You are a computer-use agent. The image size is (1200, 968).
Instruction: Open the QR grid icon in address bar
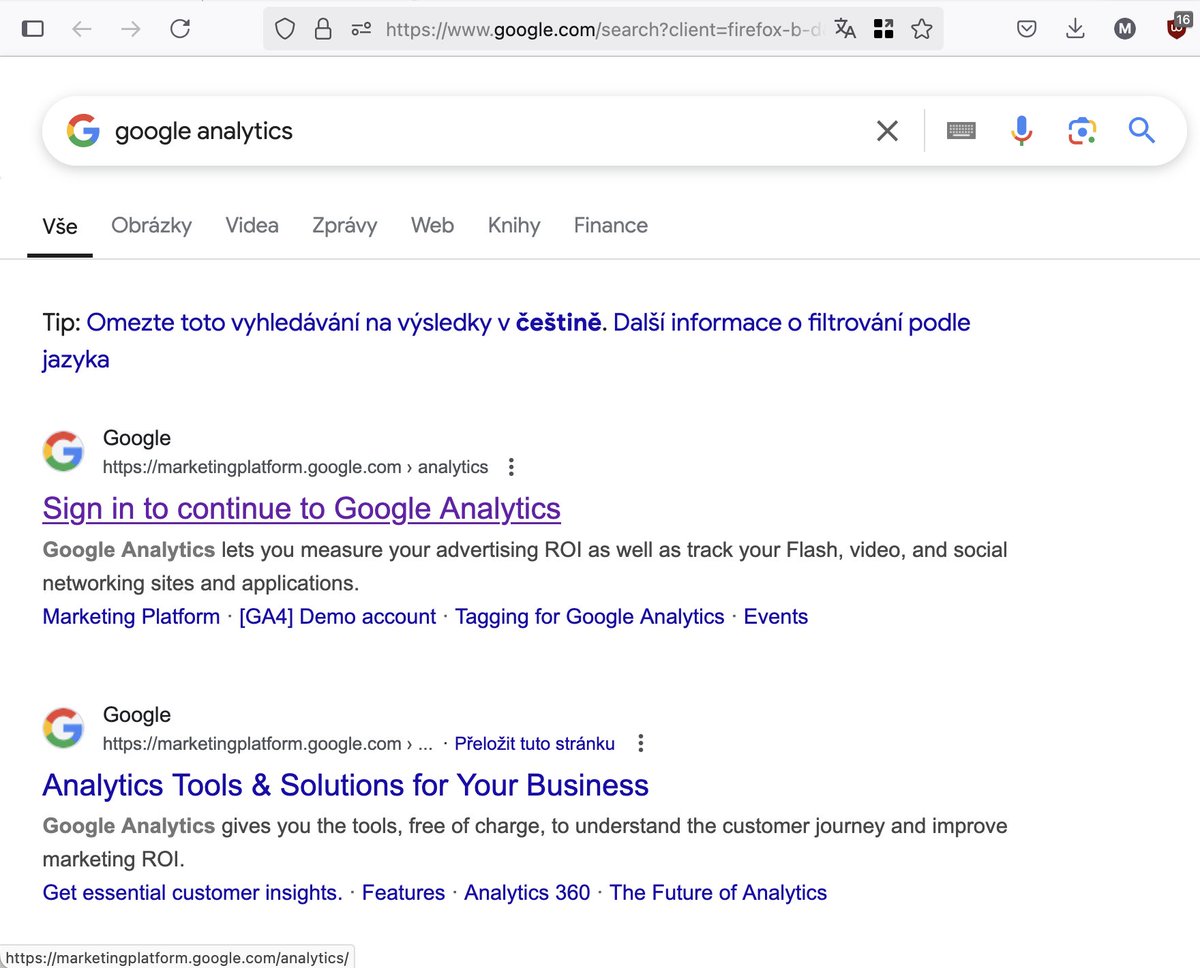point(883,29)
